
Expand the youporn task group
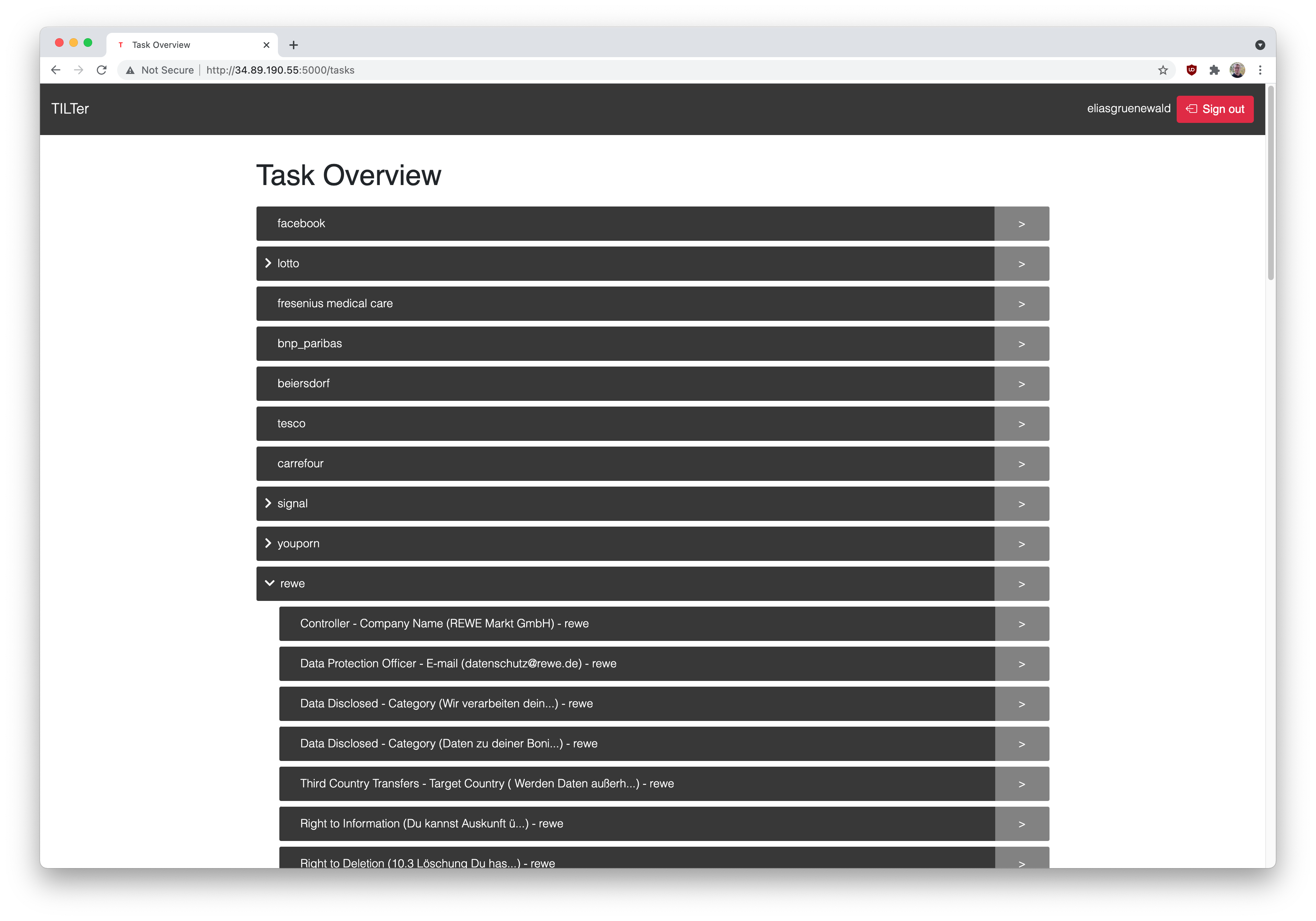click(x=268, y=543)
